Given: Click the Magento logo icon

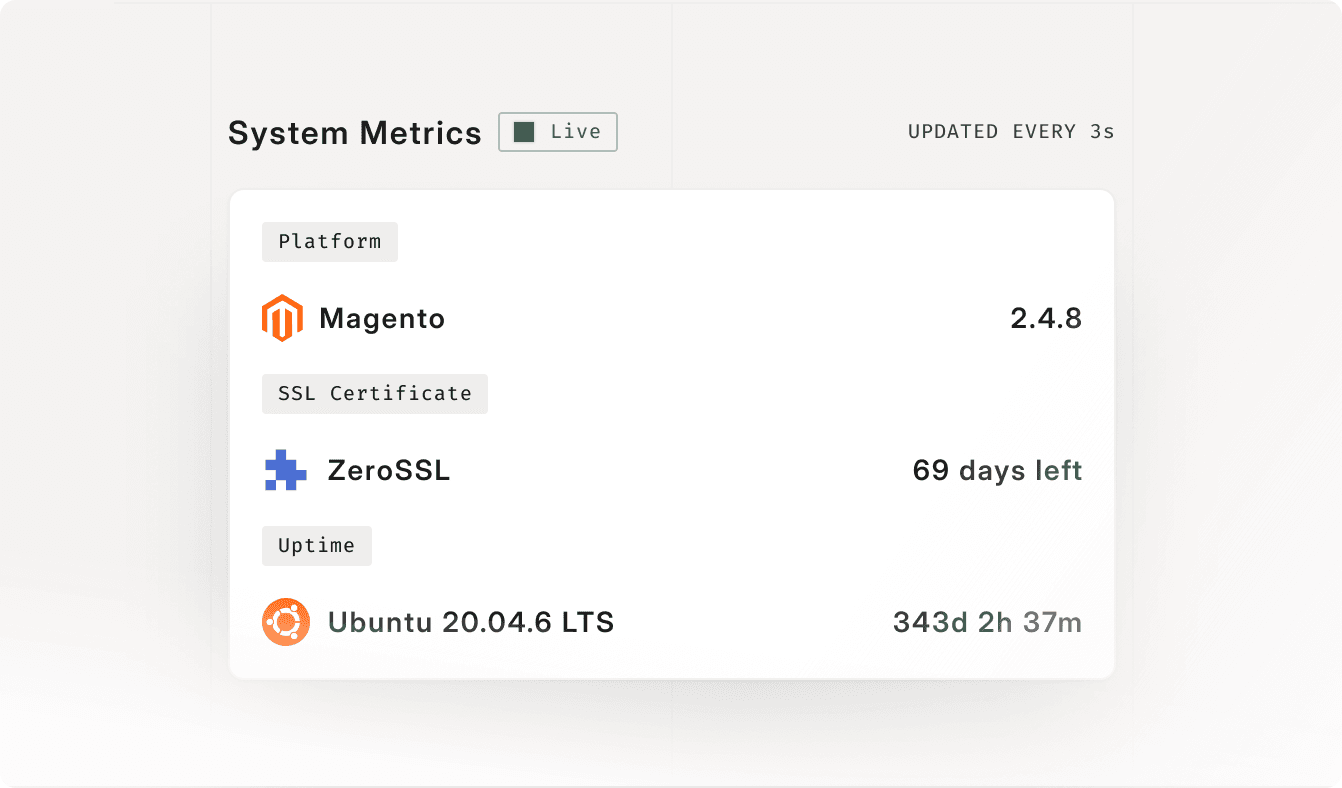Looking at the screenshot, I should click(282, 319).
